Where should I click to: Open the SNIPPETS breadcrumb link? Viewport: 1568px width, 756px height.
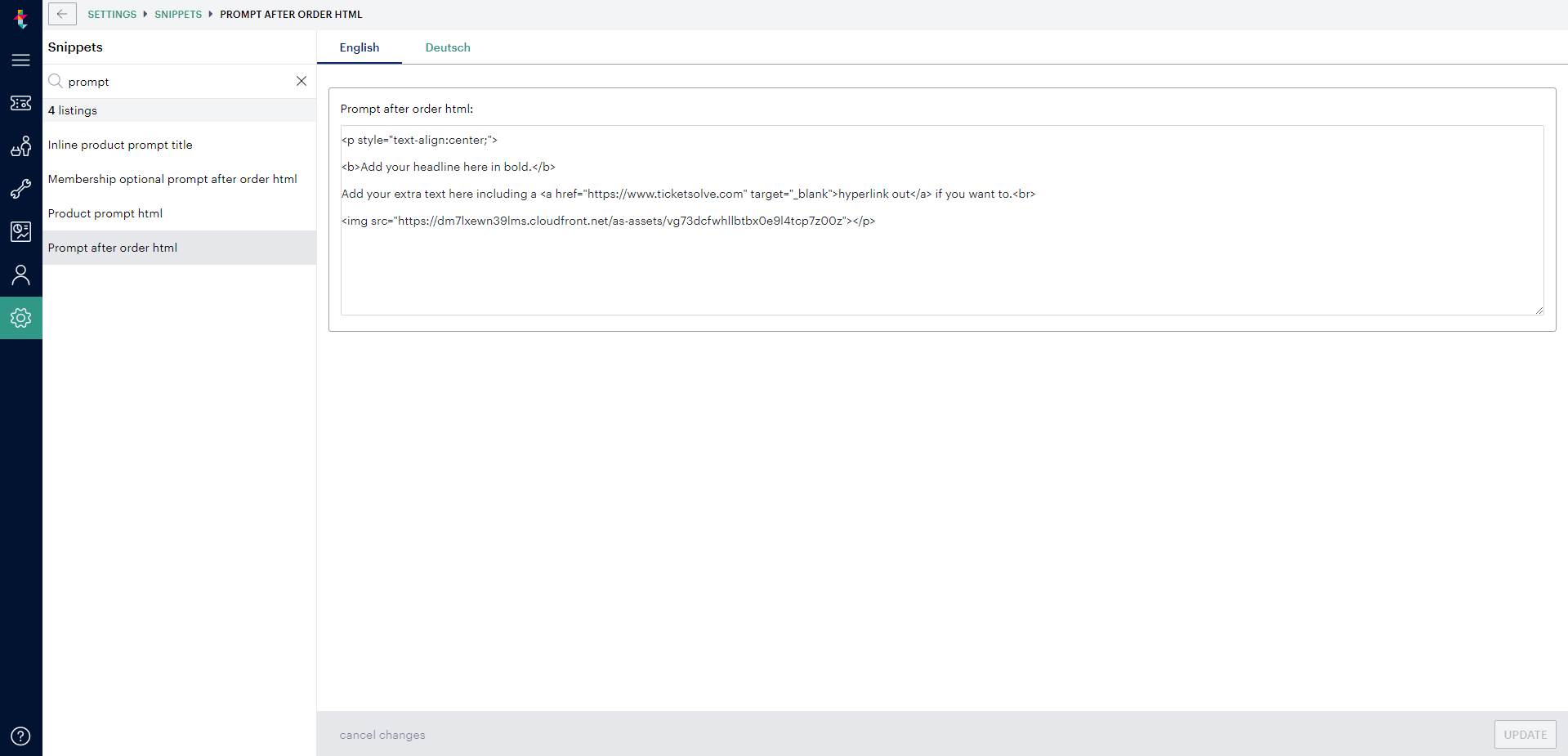coord(178,14)
